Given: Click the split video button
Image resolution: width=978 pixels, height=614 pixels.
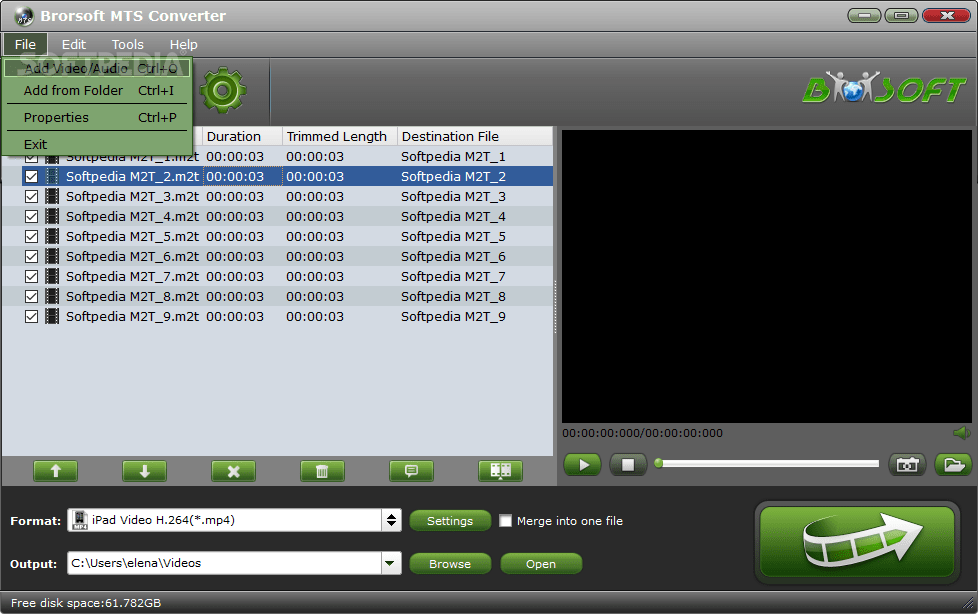Looking at the screenshot, I should [500, 471].
